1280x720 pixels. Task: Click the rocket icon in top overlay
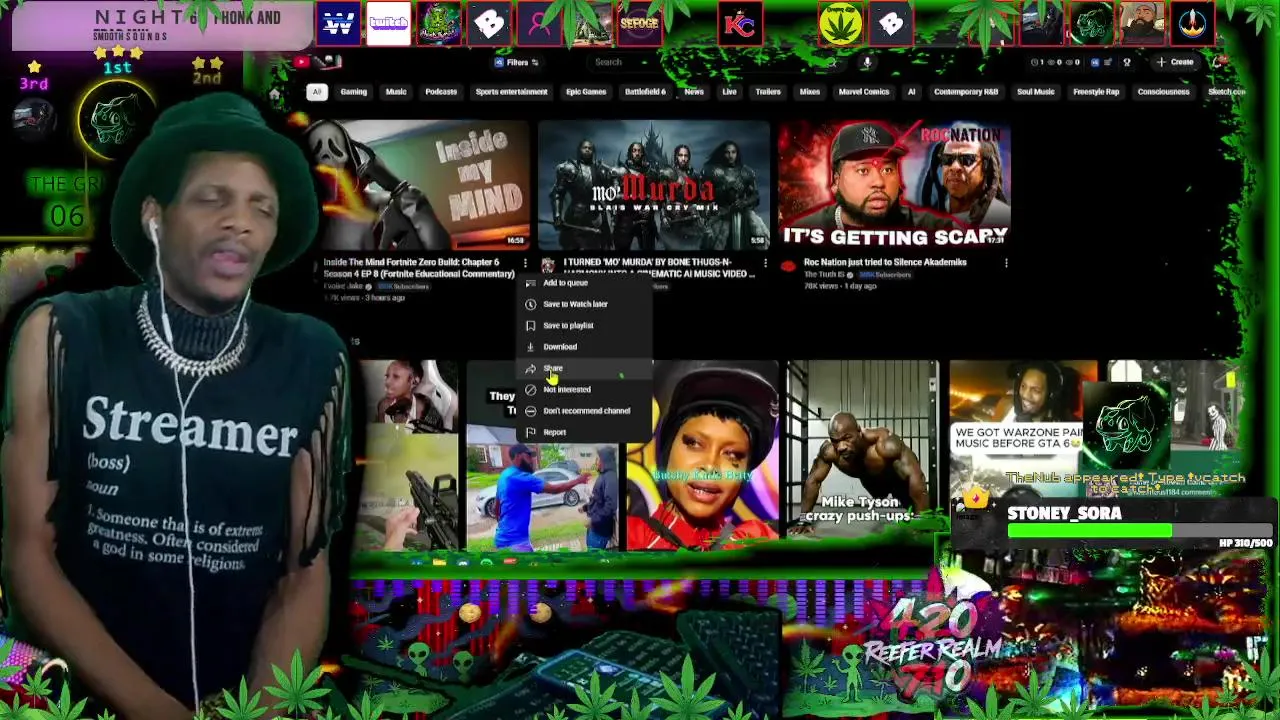tap(1192, 24)
